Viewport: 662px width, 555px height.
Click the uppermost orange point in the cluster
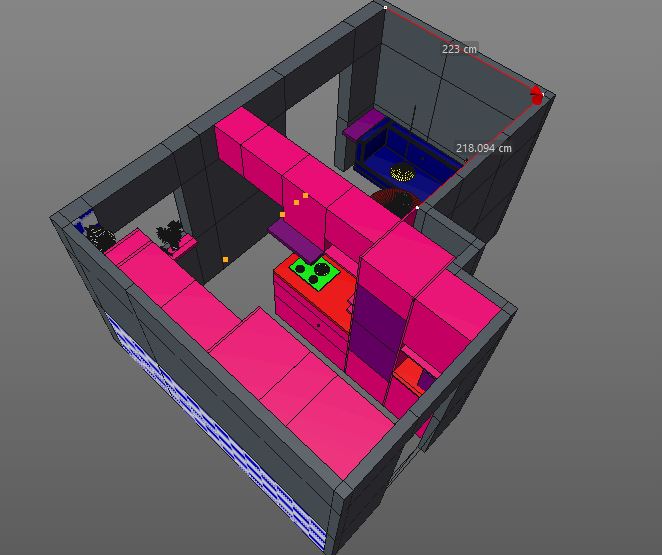pyautogui.click(x=305, y=196)
